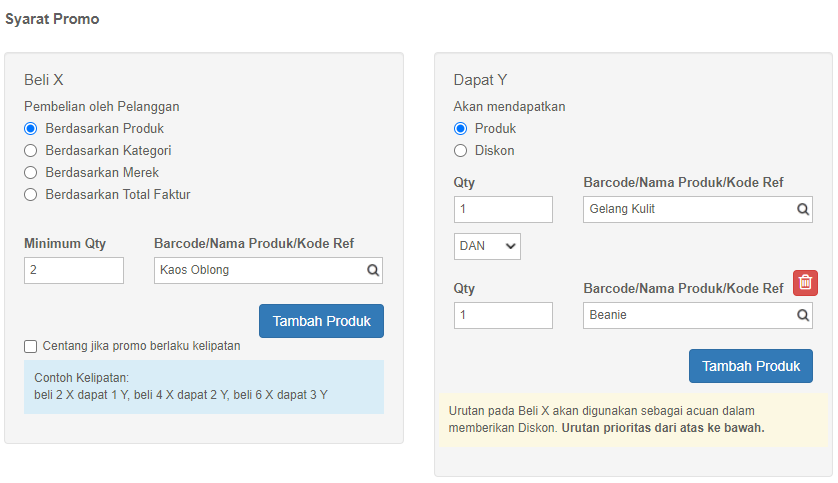Click Tambah Produk button in Beli X
Screen dimensions: 838x483
pyautogui.click(x=321, y=321)
